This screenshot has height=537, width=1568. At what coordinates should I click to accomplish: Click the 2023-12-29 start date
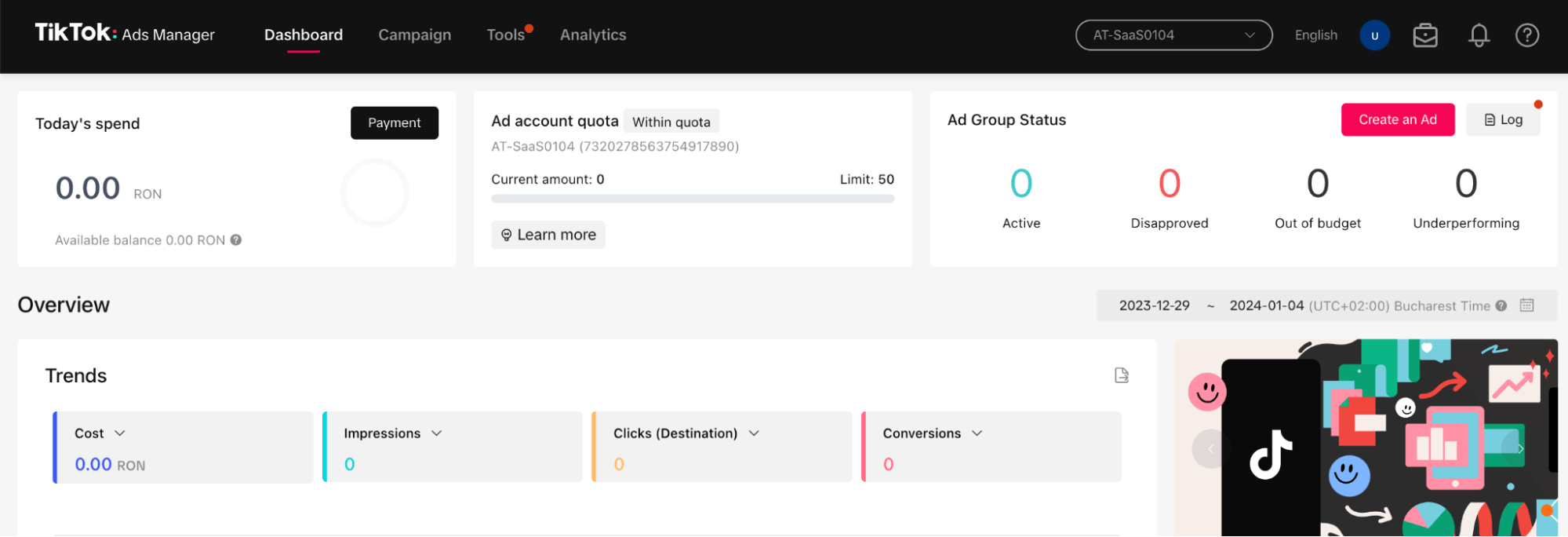1154,306
